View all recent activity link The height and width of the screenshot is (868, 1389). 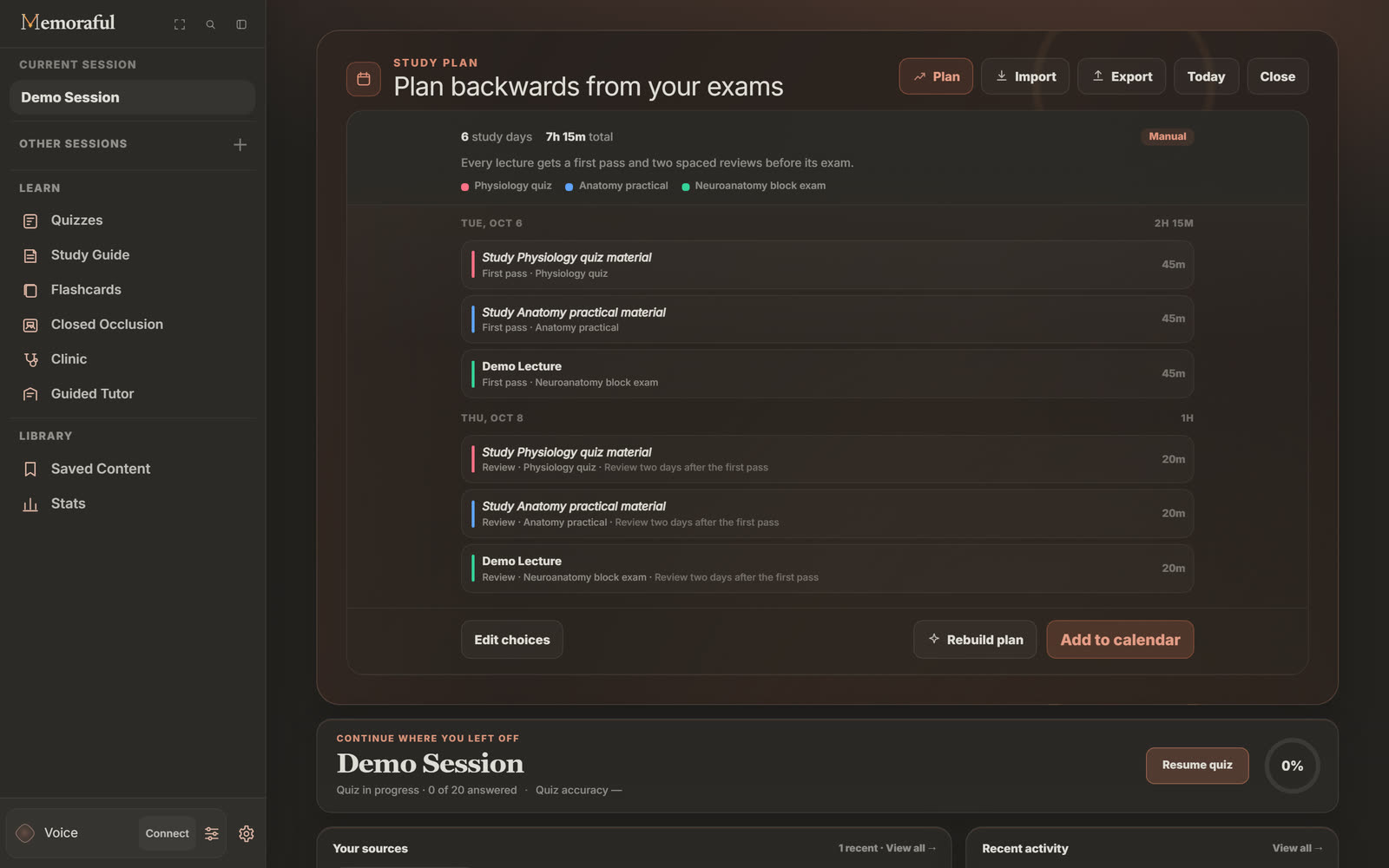[1297, 848]
